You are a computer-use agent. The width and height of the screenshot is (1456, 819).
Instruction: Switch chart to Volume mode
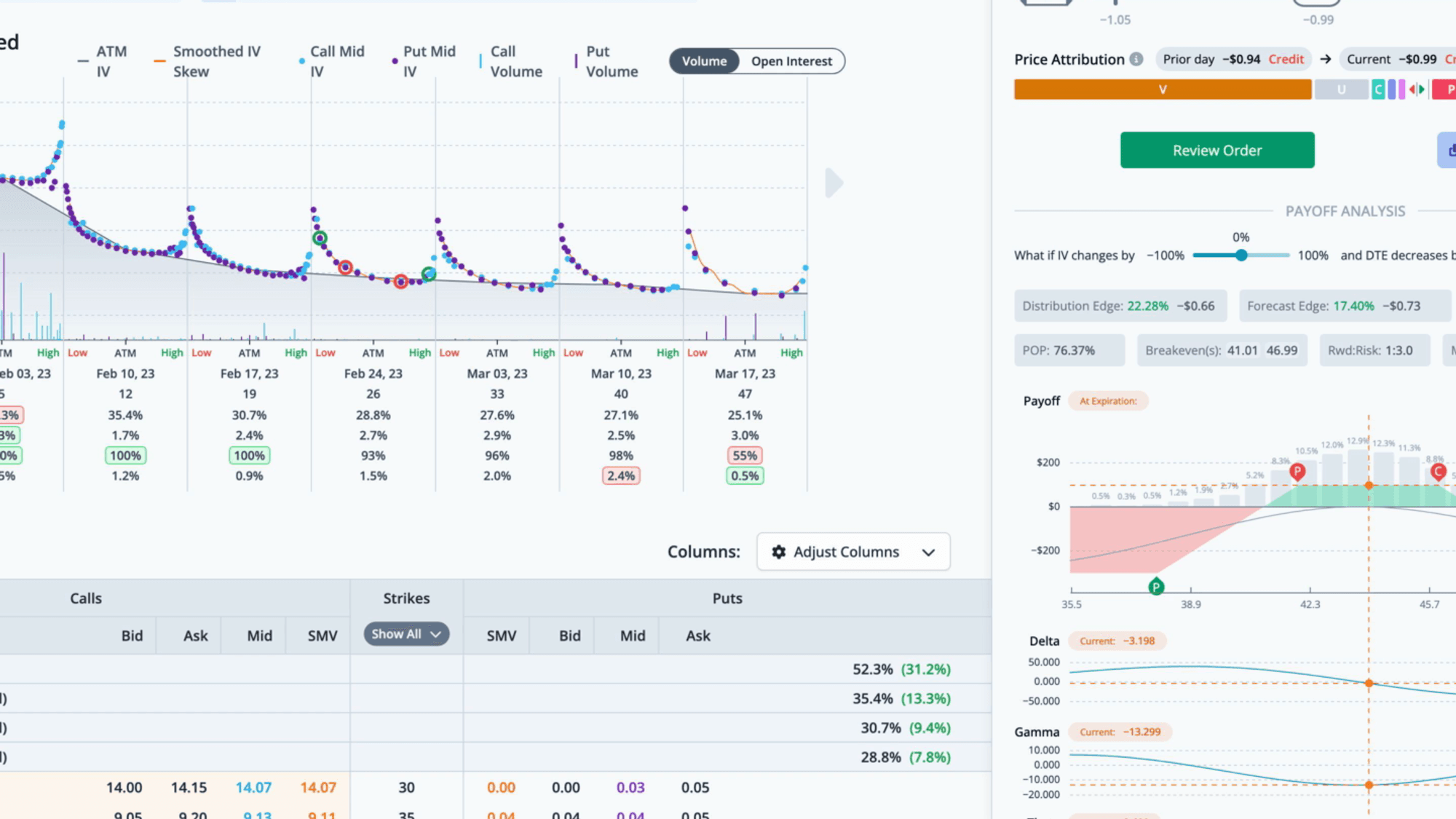pyautogui.click(x=704, y=61)
